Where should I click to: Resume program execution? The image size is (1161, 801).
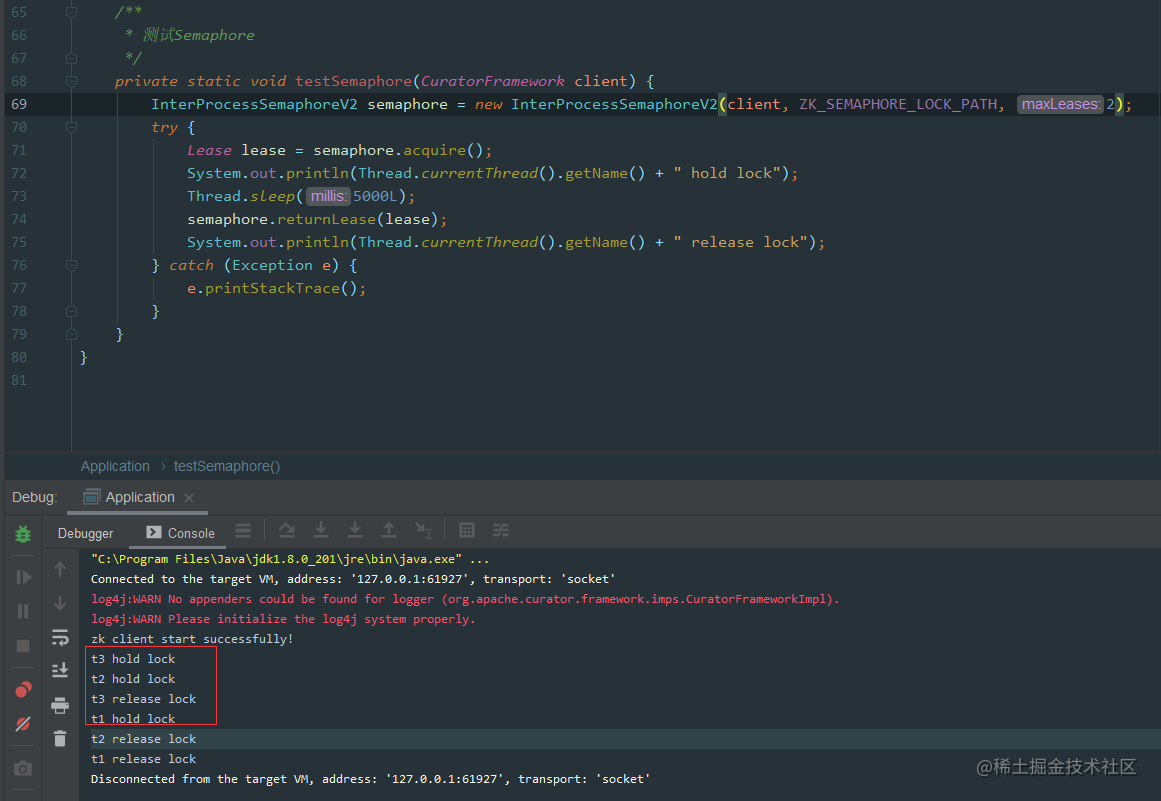pos(22,577)
